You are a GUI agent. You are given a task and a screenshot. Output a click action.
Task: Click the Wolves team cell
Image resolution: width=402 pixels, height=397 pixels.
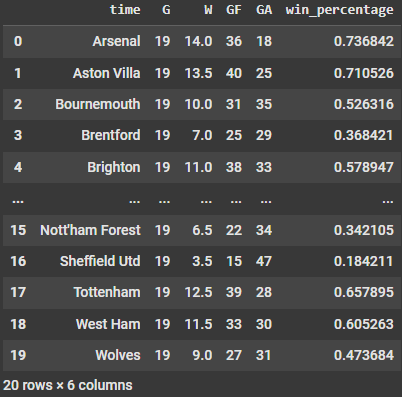[118, 355]
